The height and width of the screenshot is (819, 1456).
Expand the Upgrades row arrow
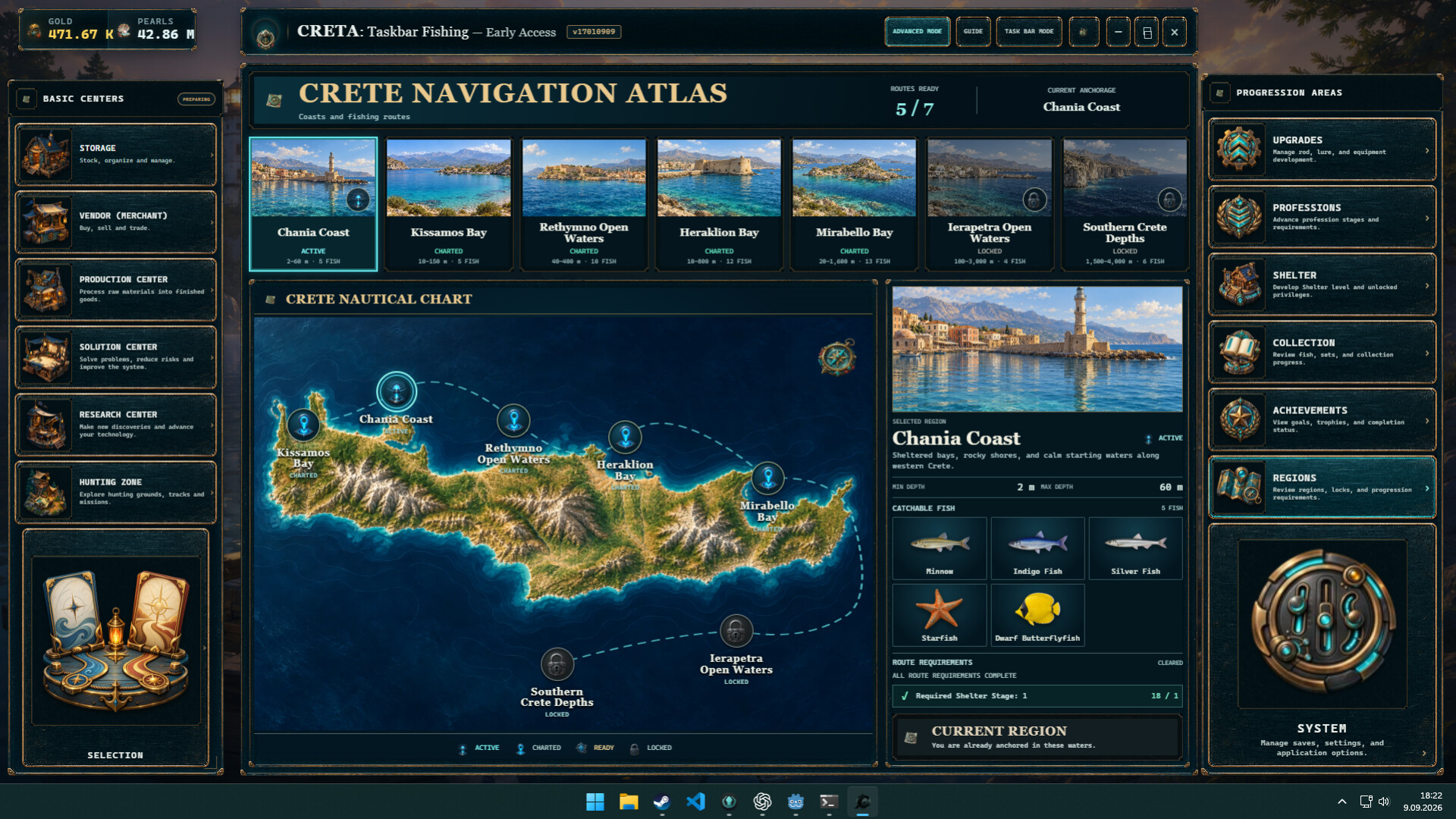coord(1426,150)
